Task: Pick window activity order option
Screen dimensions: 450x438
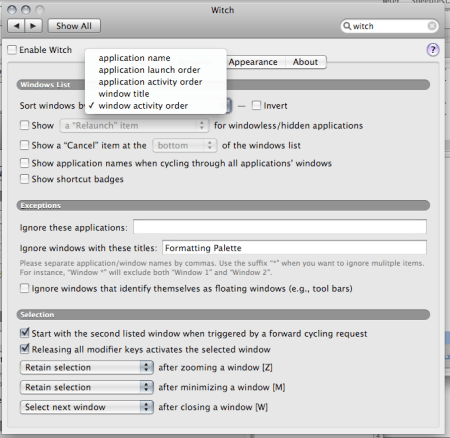Action: [156, 106]
